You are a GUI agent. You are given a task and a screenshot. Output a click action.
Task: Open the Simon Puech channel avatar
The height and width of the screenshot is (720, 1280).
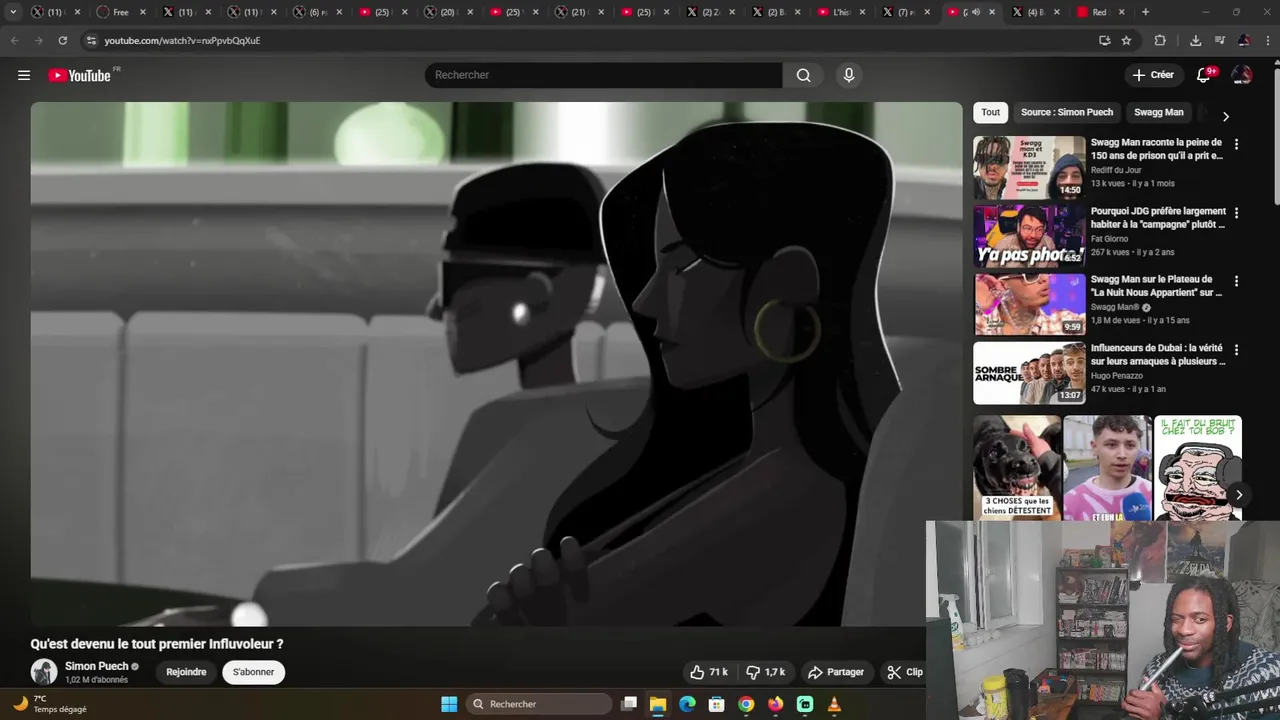[44, 672]
